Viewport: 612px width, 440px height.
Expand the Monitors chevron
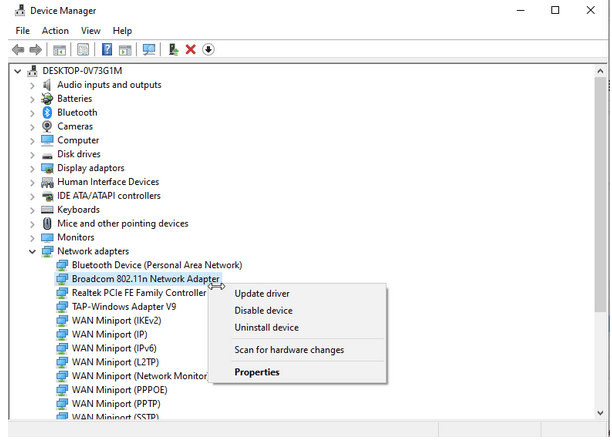click(32, 238)
